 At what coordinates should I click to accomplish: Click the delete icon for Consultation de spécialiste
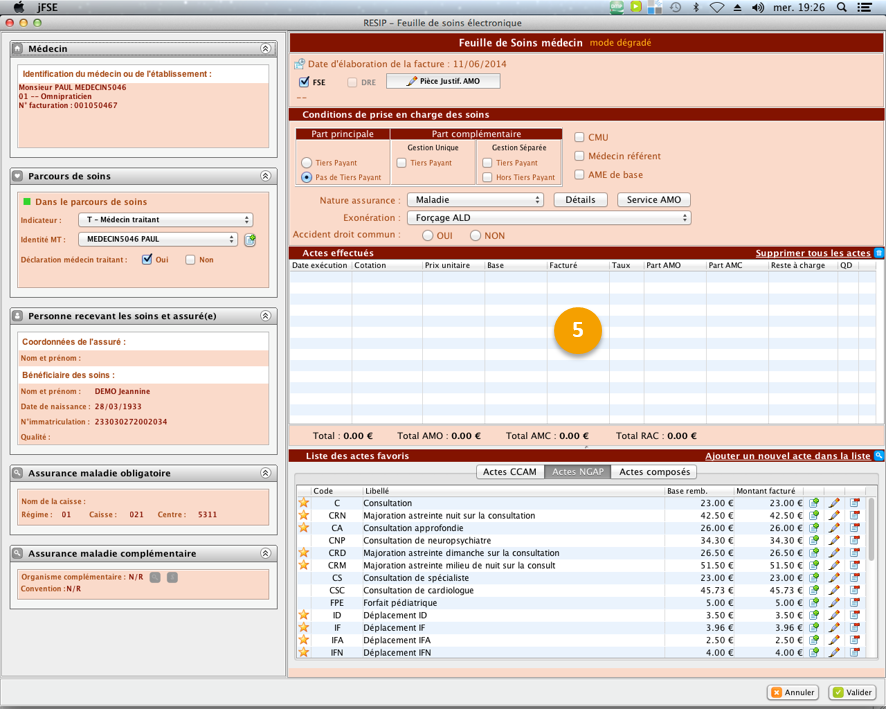855,578
